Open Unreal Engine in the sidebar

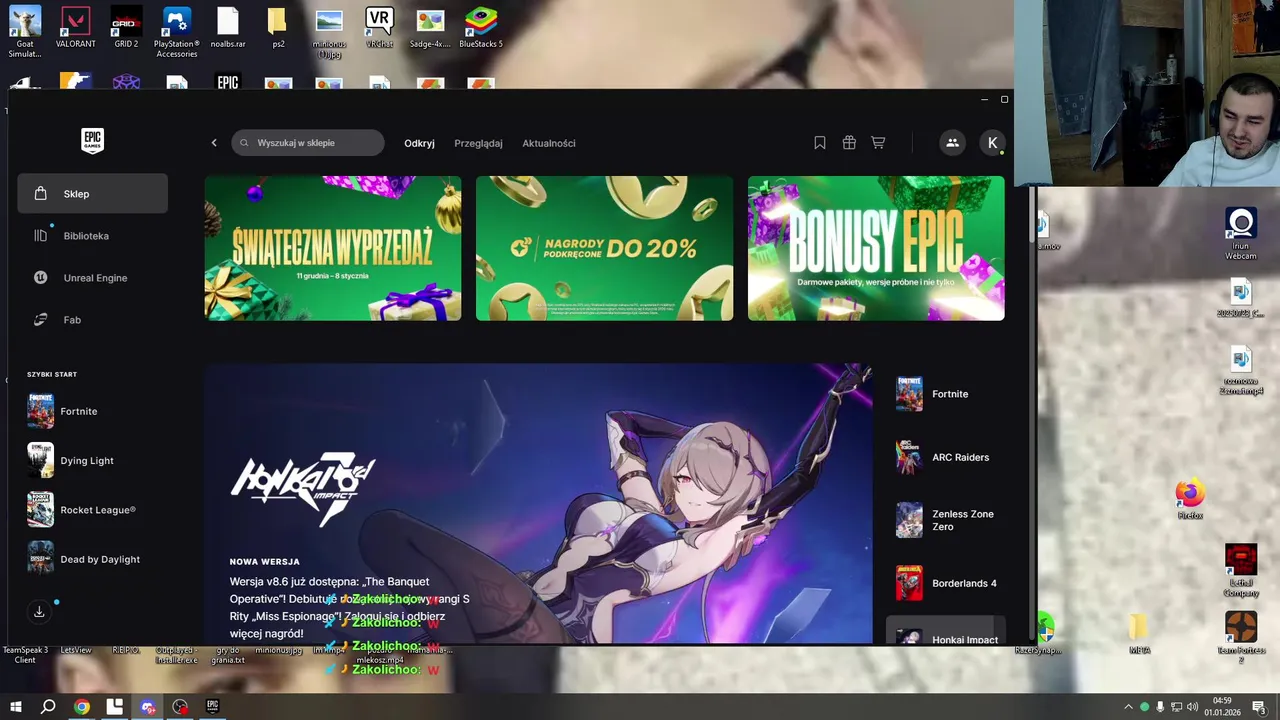click(92, 278)
